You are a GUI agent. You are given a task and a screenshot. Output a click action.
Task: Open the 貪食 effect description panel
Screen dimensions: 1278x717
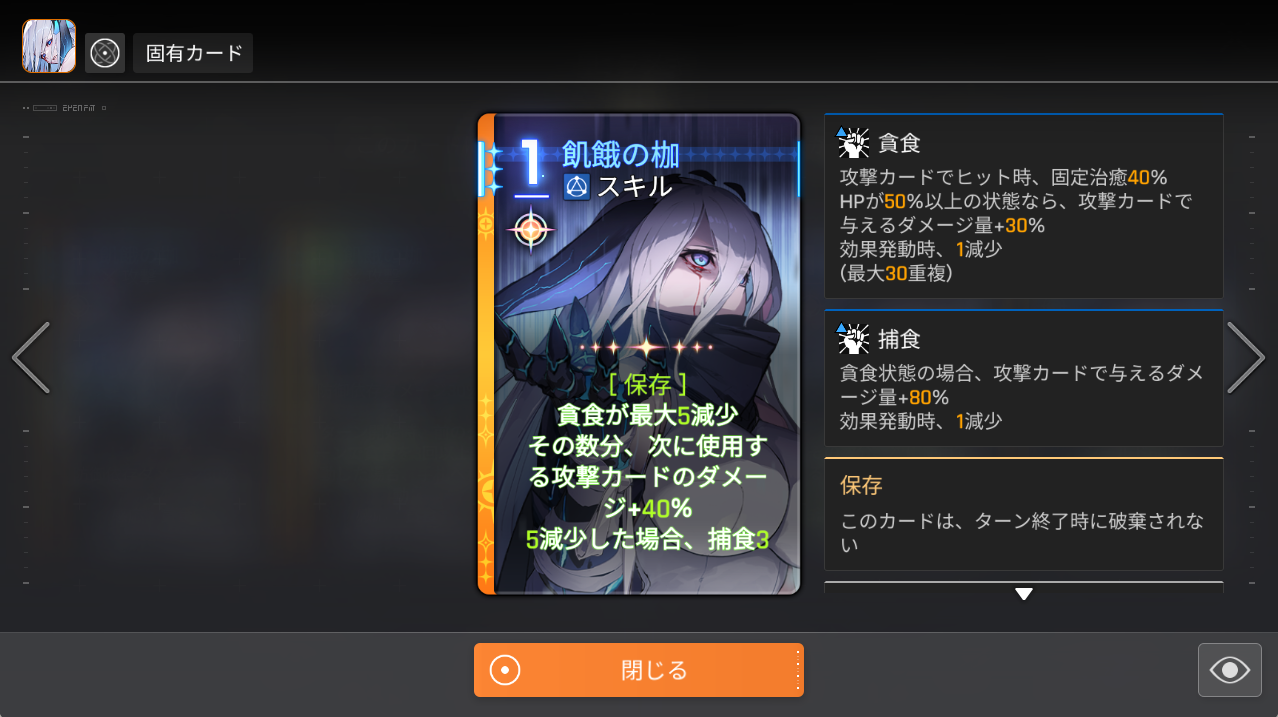pos(1024,206)
